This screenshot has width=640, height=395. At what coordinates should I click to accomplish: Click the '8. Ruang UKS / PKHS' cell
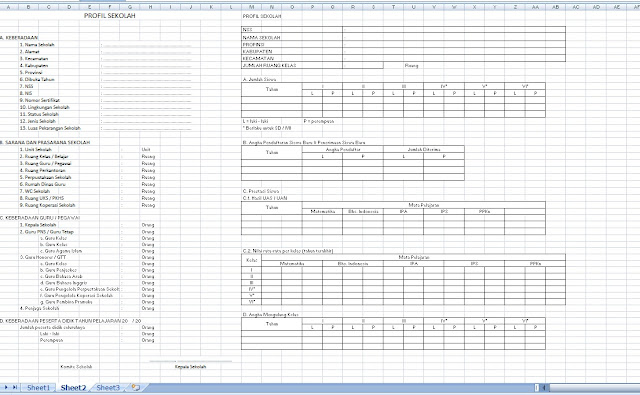click(42, 198)
